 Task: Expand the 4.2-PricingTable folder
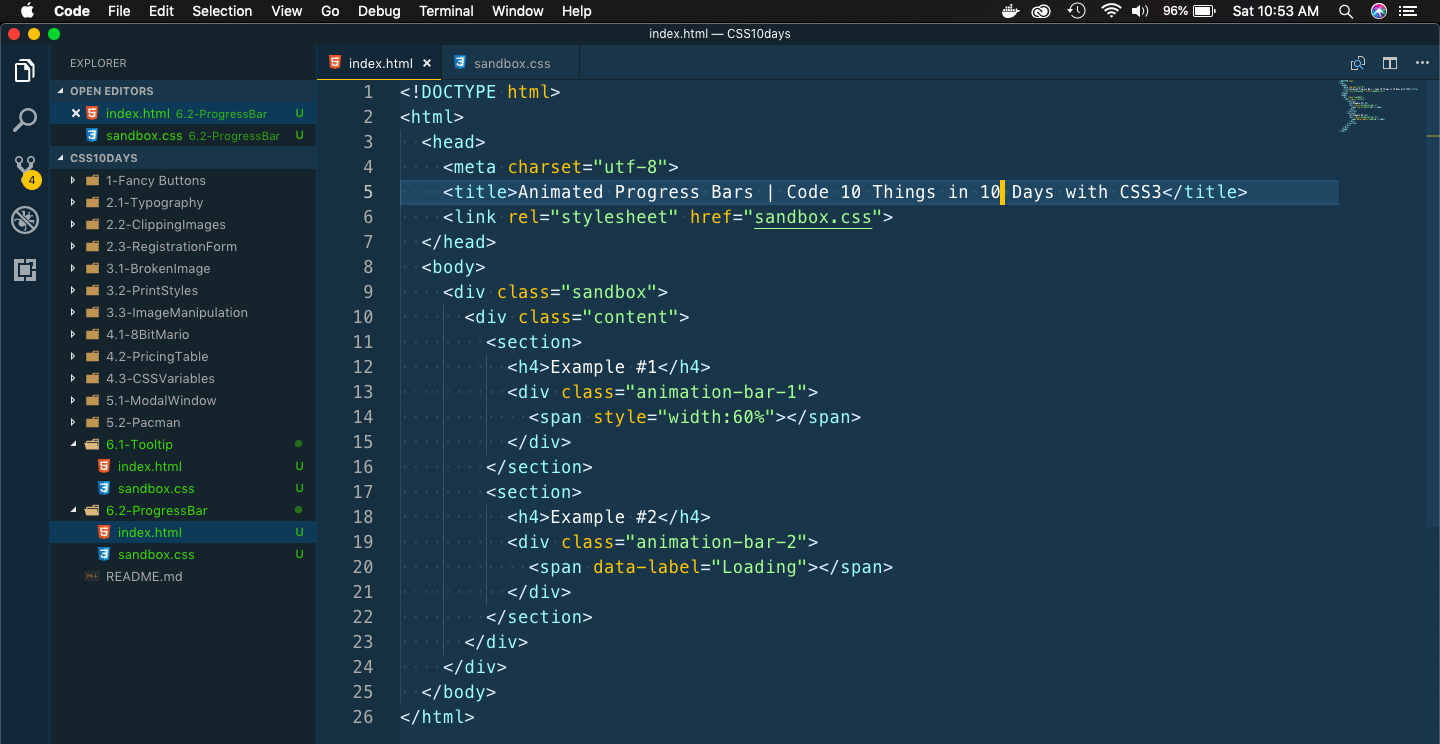(x=183, y=356)
